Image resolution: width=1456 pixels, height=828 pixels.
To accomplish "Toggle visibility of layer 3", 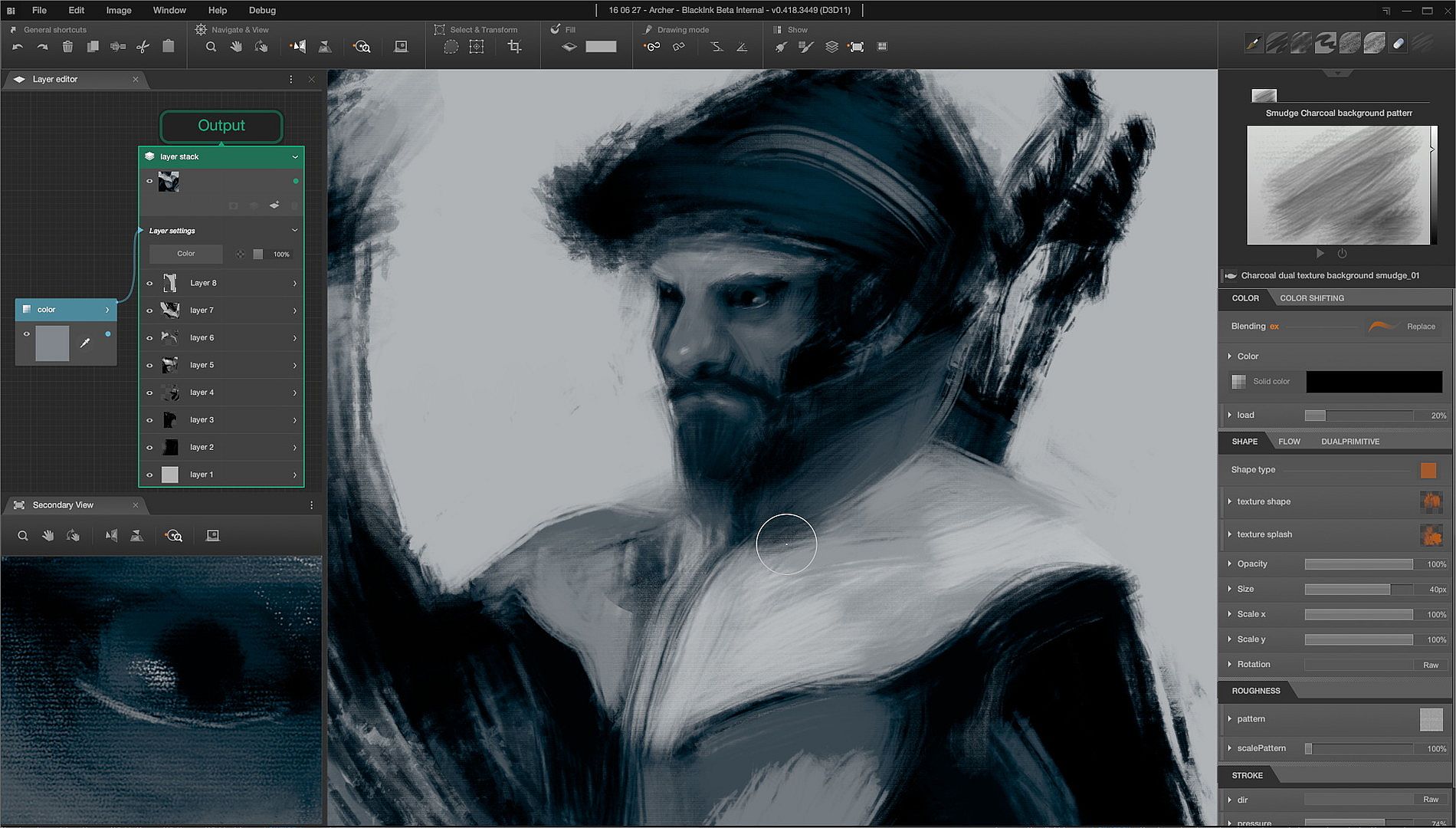I will 149,420.
